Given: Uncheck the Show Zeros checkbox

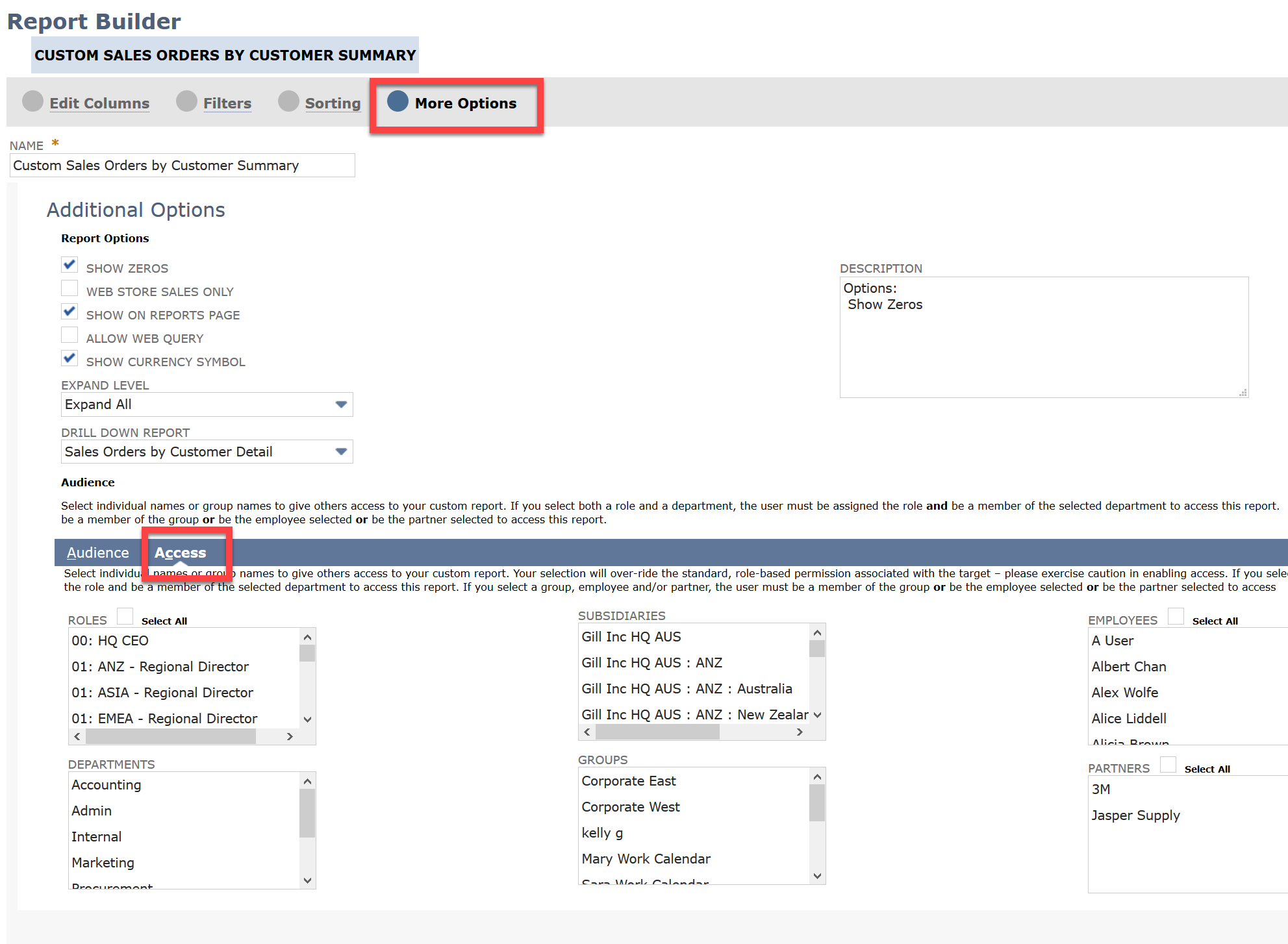Looking at the screenshot, I should tap(69, 265).
